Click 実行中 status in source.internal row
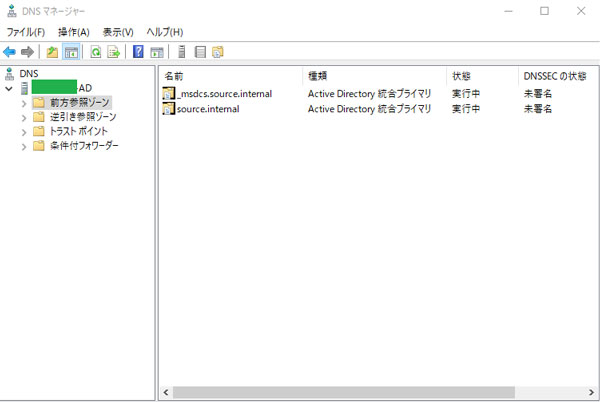600x402 pixels. tap(466, 109)
